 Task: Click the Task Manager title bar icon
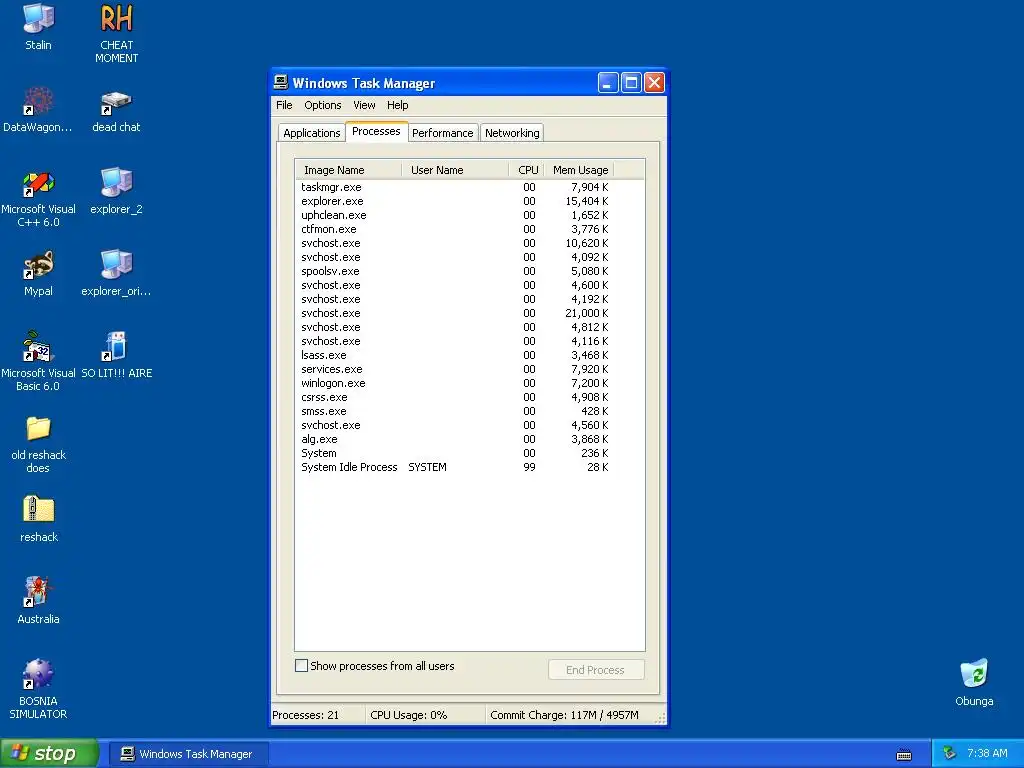coord(281,82)
